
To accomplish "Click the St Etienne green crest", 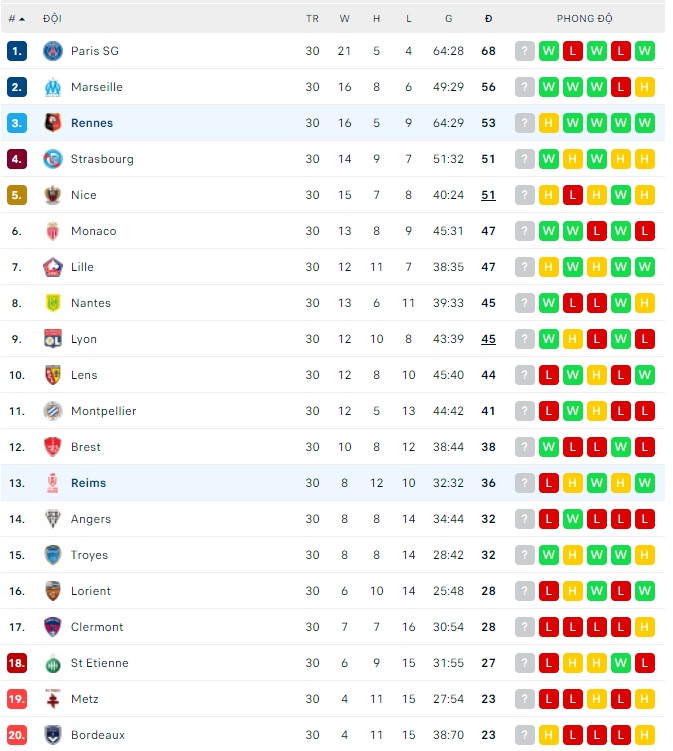I will click(53, 663).
